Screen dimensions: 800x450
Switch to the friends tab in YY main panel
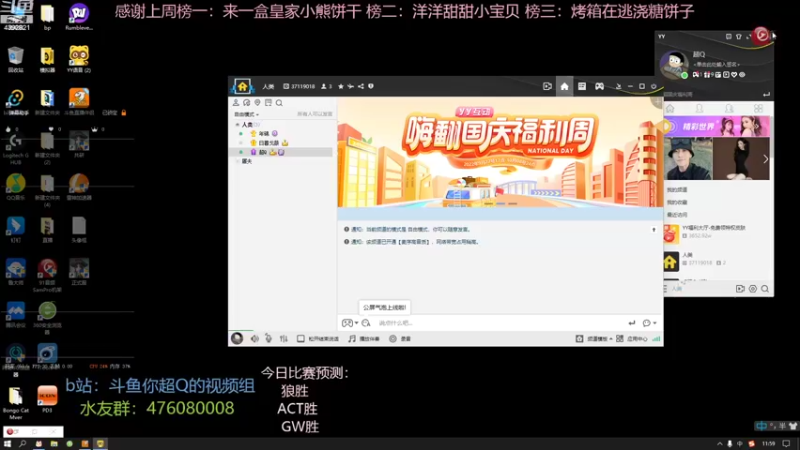(x=699, y=109)
